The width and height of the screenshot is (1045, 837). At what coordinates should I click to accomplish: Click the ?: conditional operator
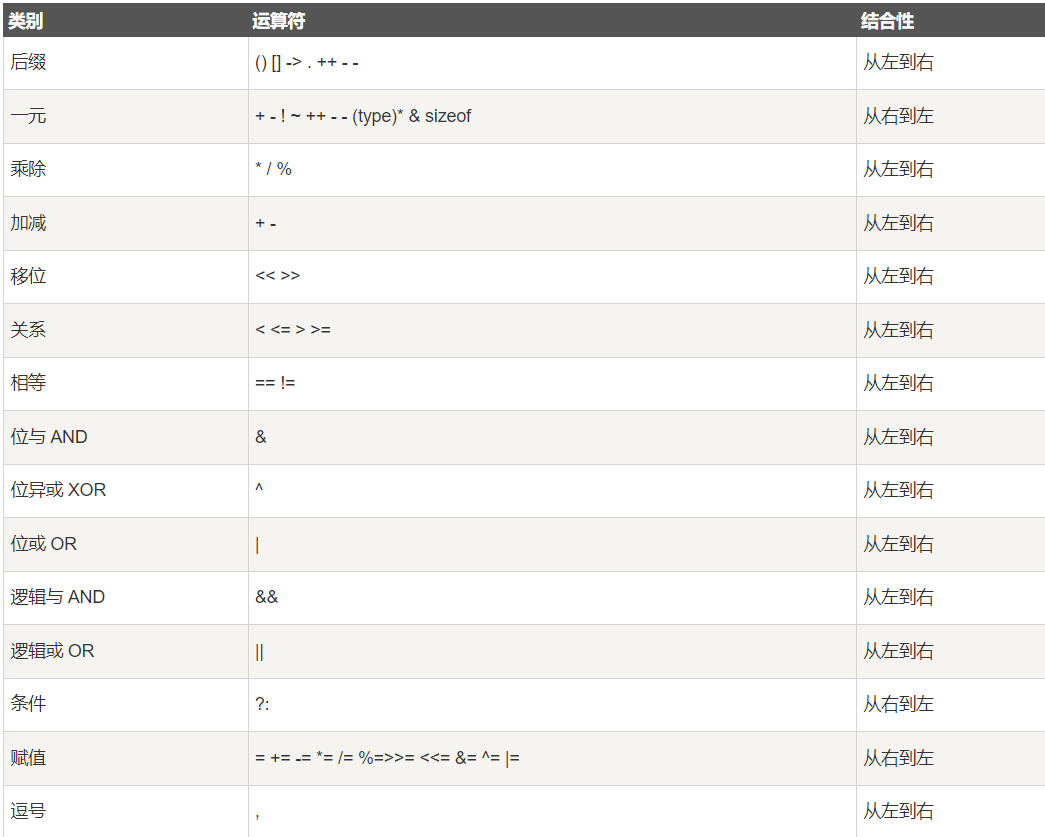click(x=262, y=704)
